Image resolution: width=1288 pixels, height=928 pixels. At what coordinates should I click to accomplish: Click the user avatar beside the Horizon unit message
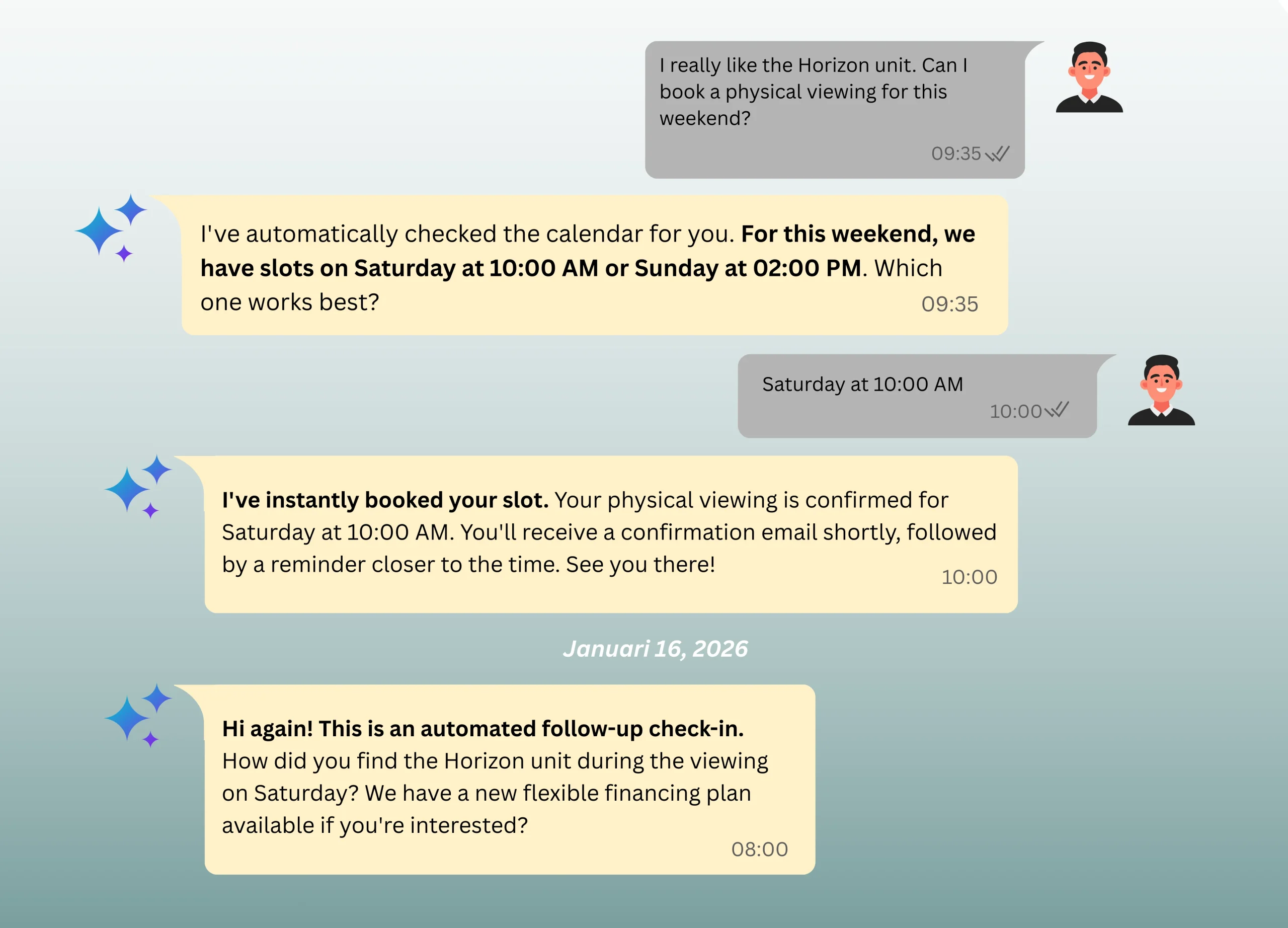pyautogui.click(x=1089, y=77)
